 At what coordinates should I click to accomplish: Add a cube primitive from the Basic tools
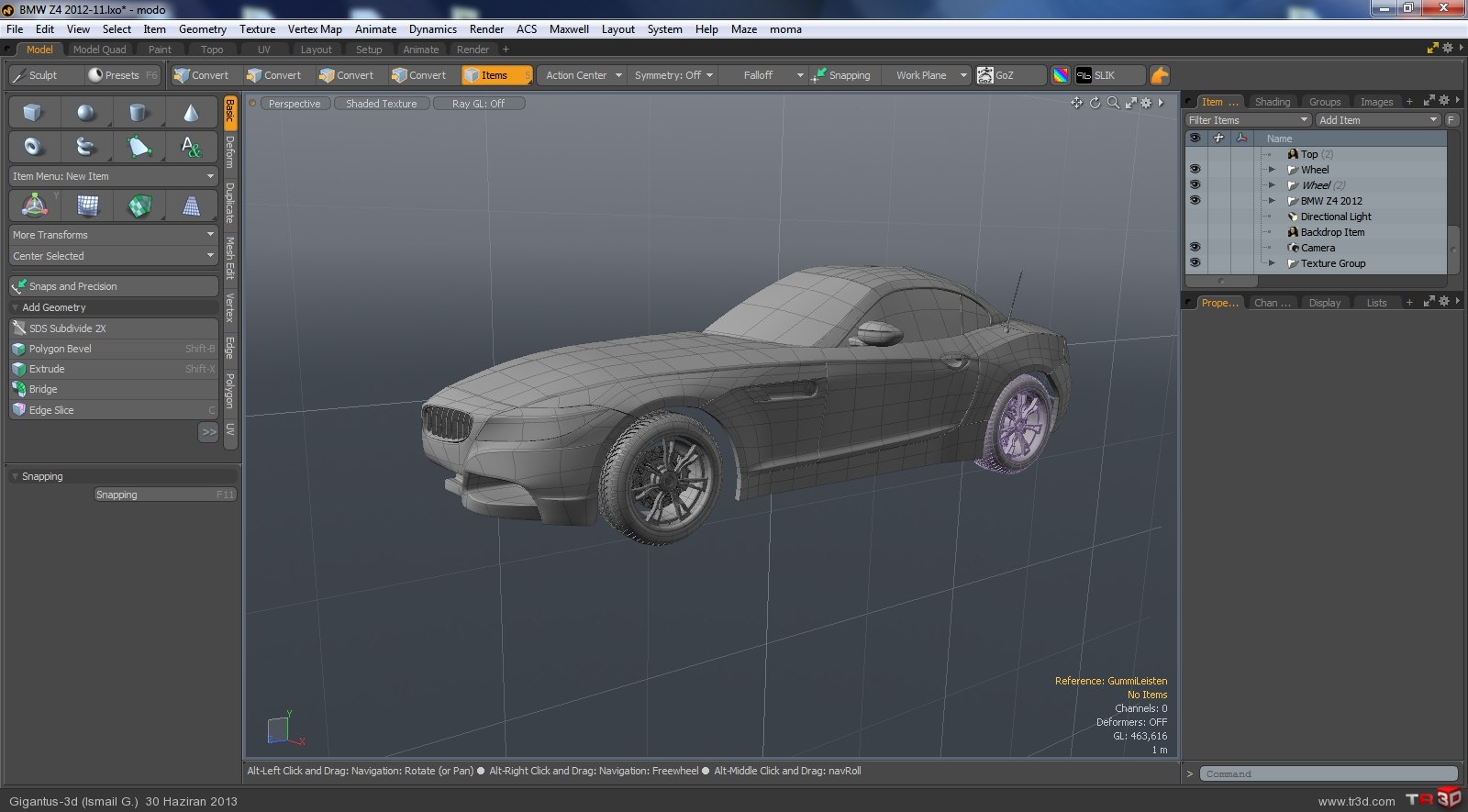pyautogui.click(x=33, y=113)
